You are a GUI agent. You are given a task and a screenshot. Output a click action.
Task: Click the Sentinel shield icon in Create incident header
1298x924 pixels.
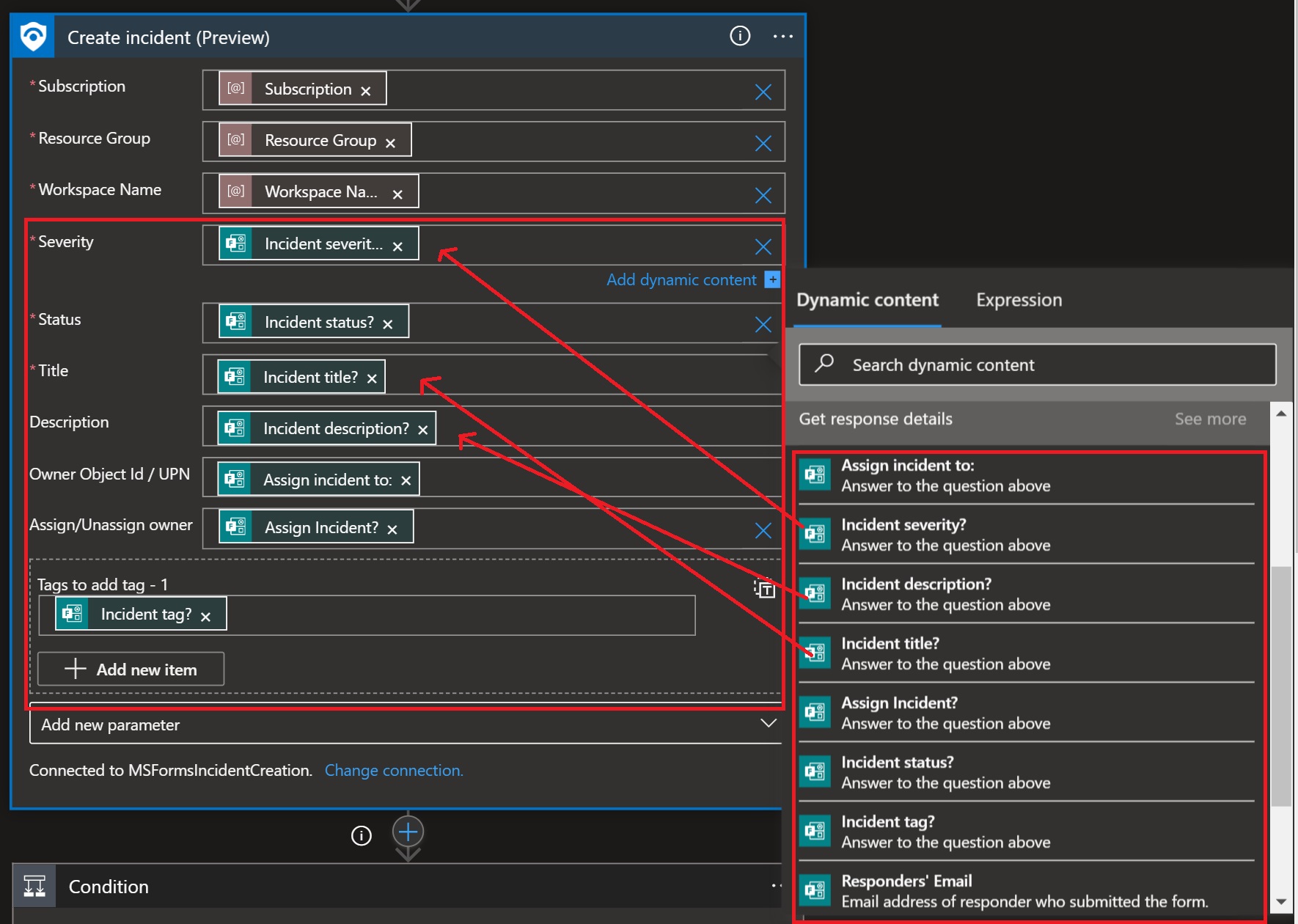point(34,37)
